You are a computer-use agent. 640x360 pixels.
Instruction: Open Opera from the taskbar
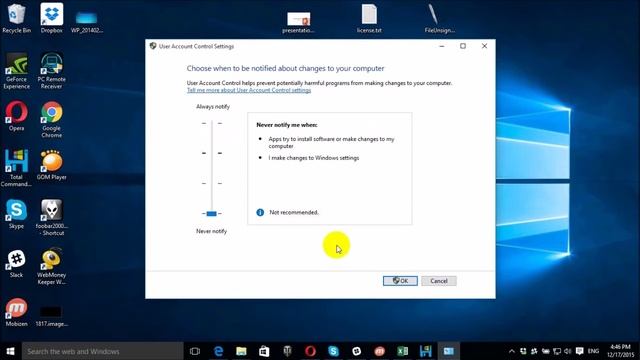[310, 351]
